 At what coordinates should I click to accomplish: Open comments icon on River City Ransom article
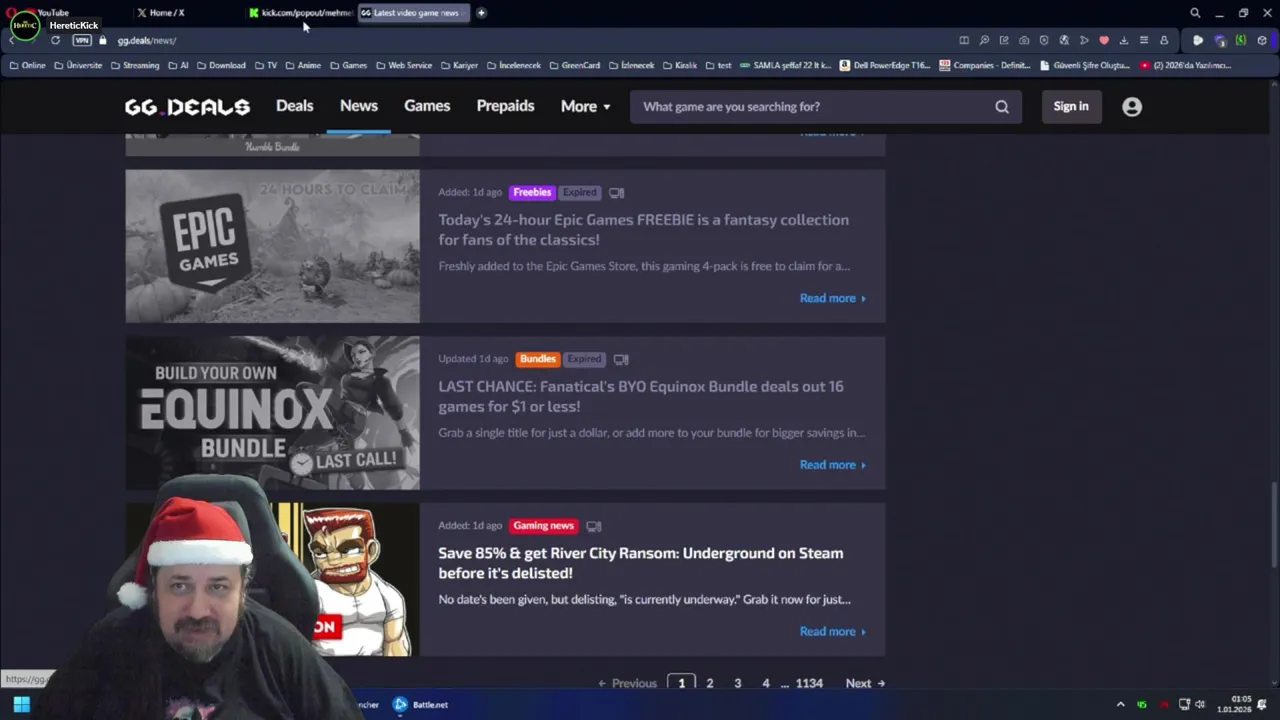click(x=594, y=526)
